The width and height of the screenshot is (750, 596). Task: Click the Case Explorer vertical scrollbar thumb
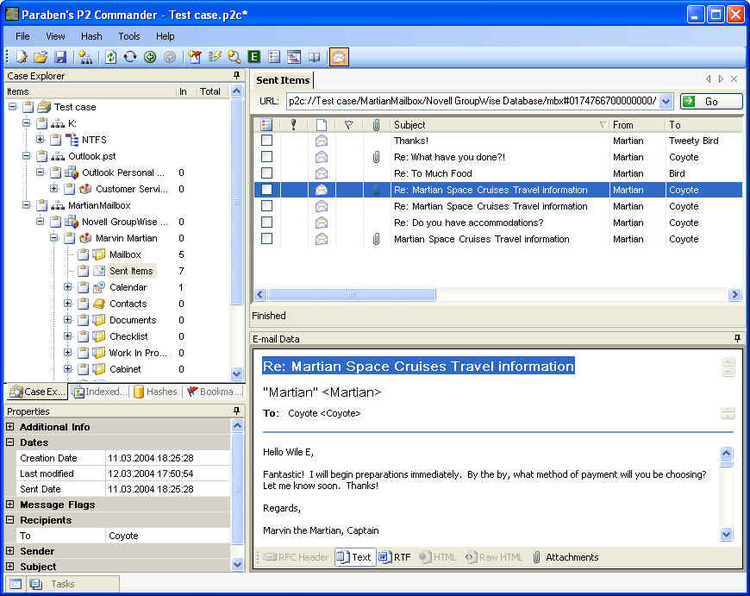tap(237, 201)
